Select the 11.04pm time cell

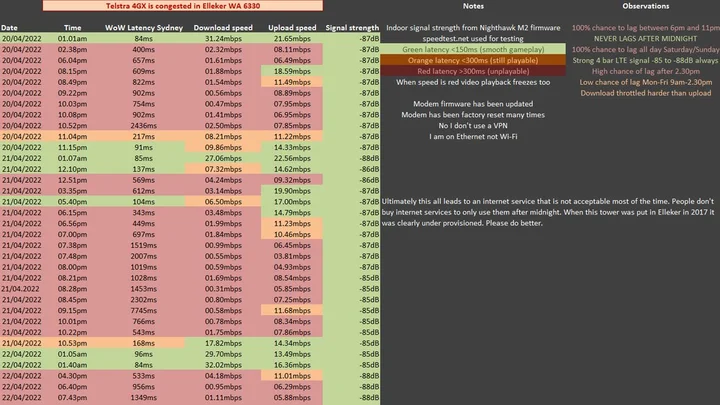(x=73, y=136)
